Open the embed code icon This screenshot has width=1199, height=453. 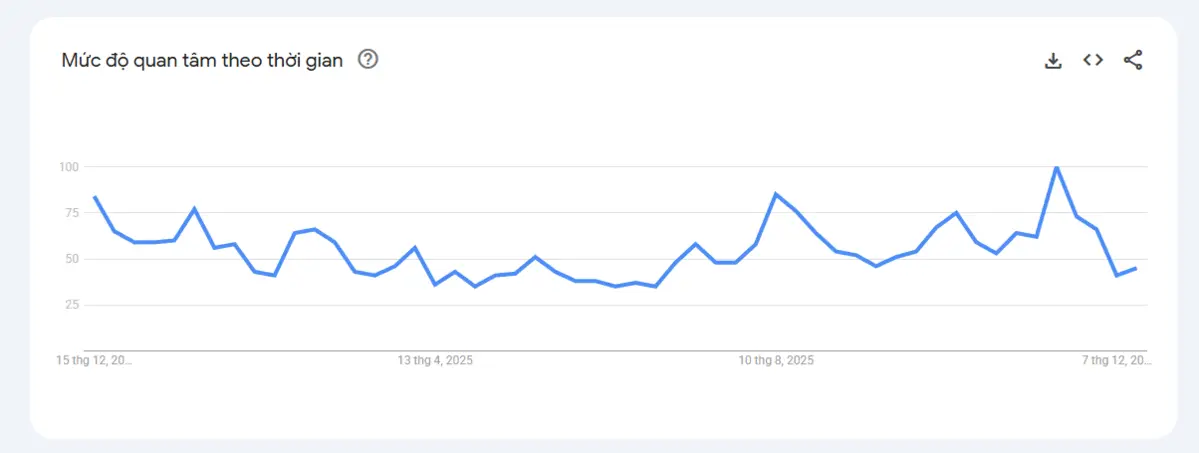pyautogui.click(x=1093, y=60)
